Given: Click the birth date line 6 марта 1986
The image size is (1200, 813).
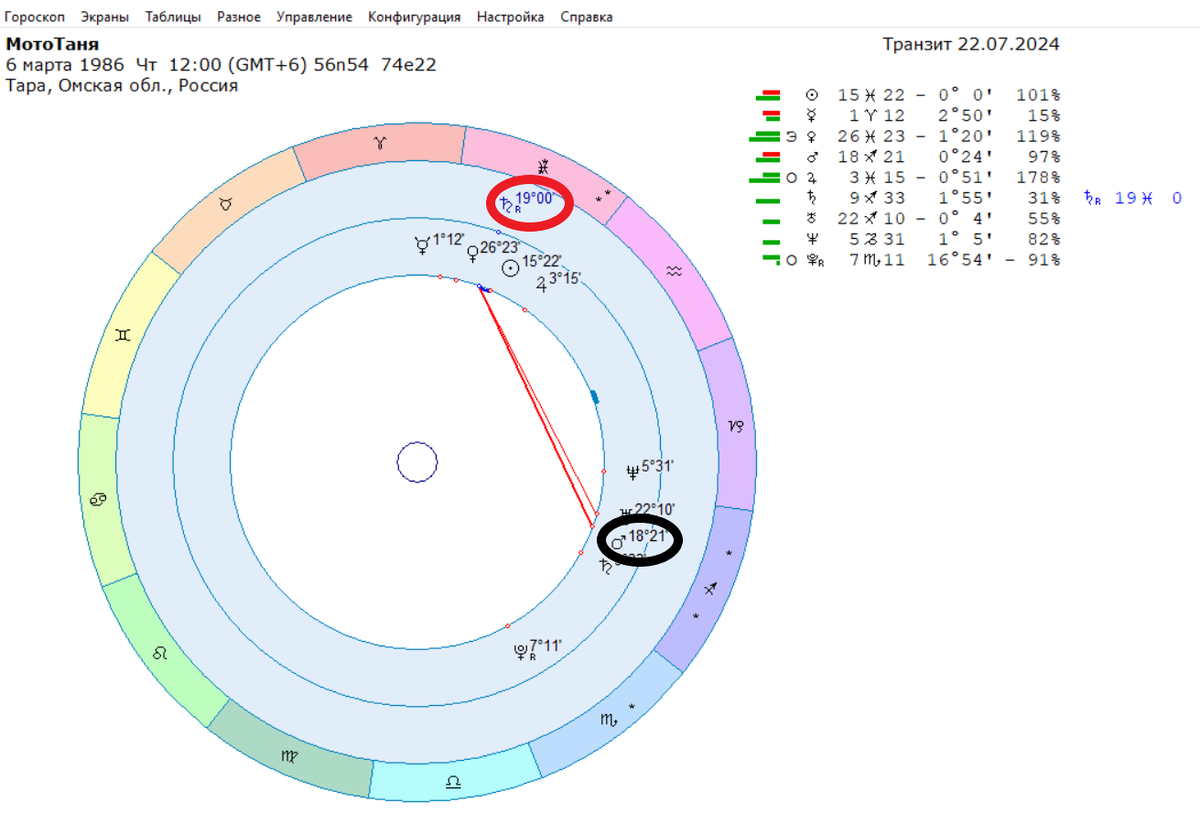Looking at the screenshot, I should (x=221, y=65).
